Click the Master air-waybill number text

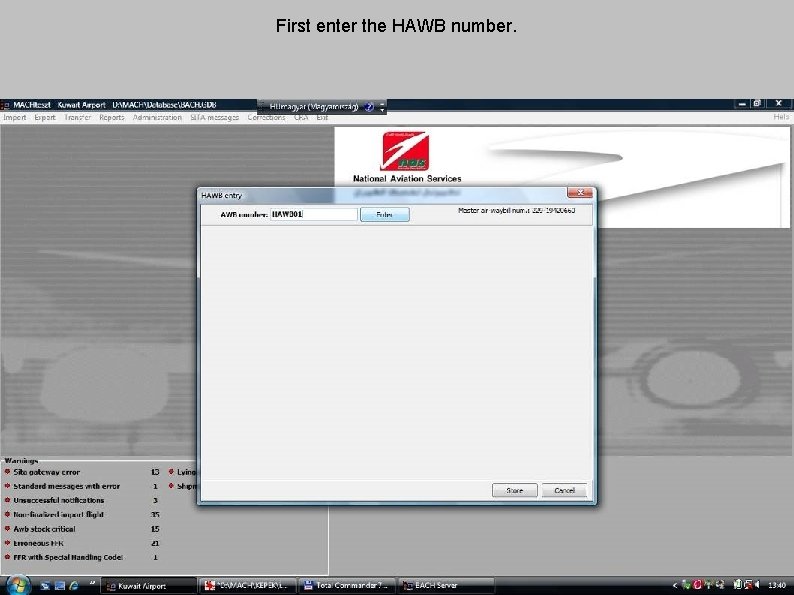tap(517, 210)
